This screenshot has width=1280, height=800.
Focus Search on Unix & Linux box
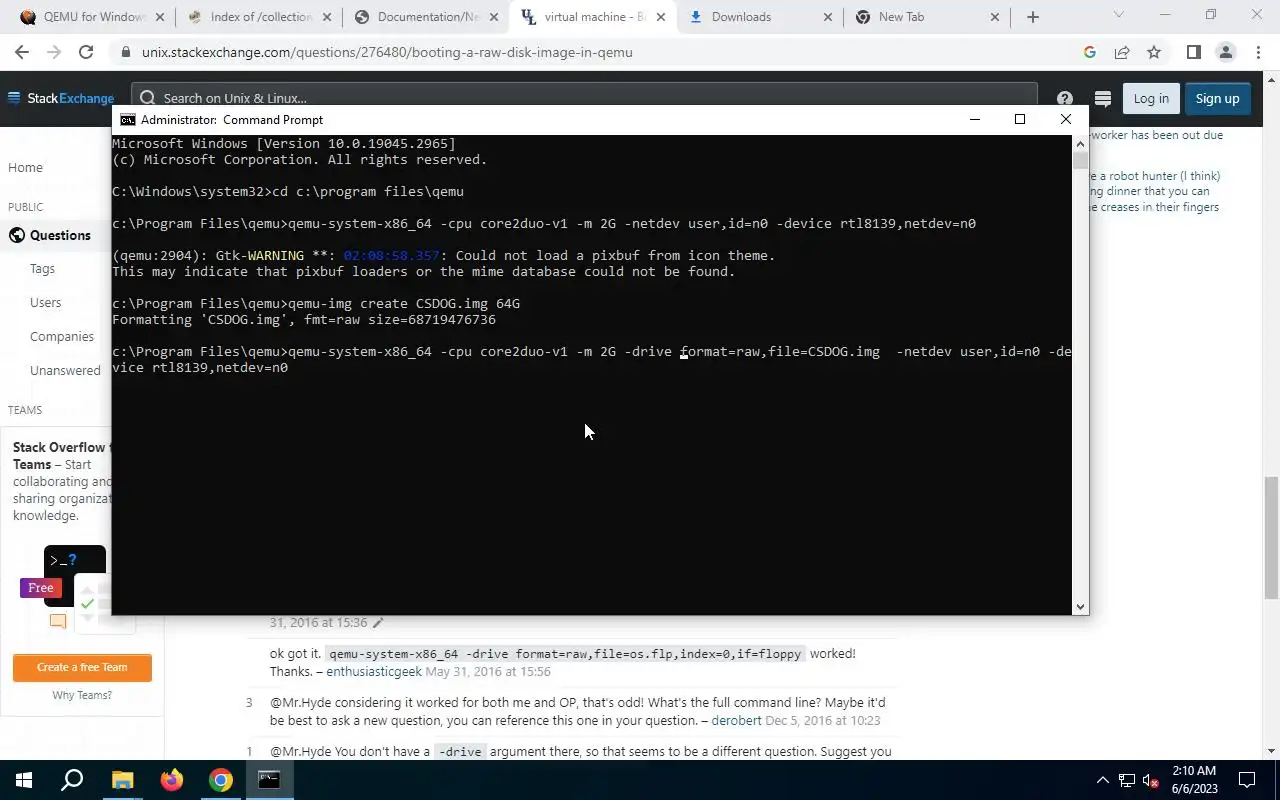click(x=585, y=98)
